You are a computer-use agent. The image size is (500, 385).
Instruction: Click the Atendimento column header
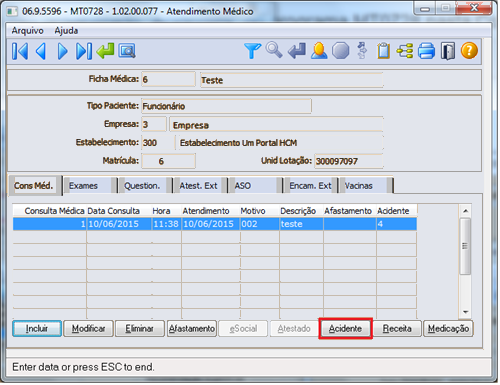(211, 211)
